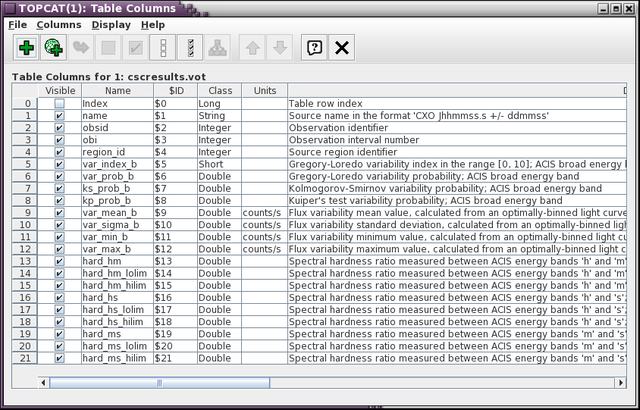This screenshot has height=410, width=640.
Task: Click the Short class cell
Action: 220,164
